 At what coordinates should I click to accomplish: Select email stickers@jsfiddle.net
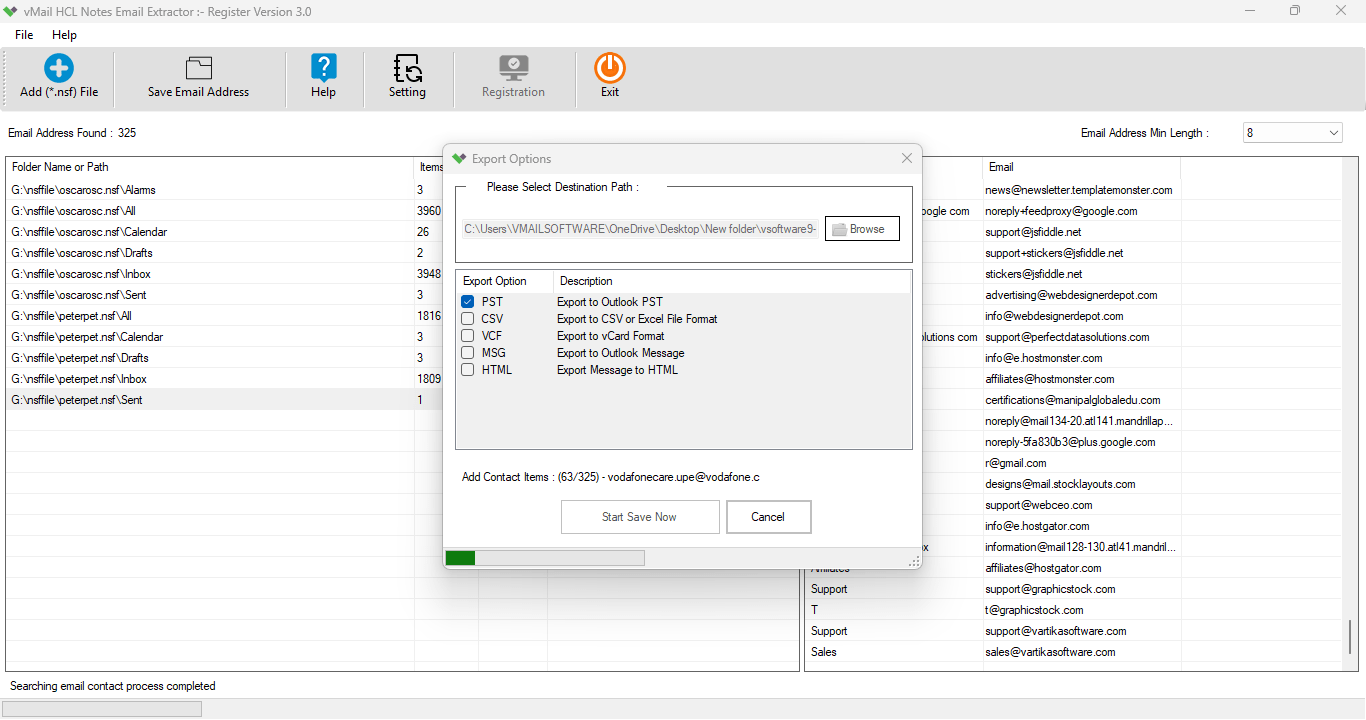pyautogui.click(x=1034, y=274)
